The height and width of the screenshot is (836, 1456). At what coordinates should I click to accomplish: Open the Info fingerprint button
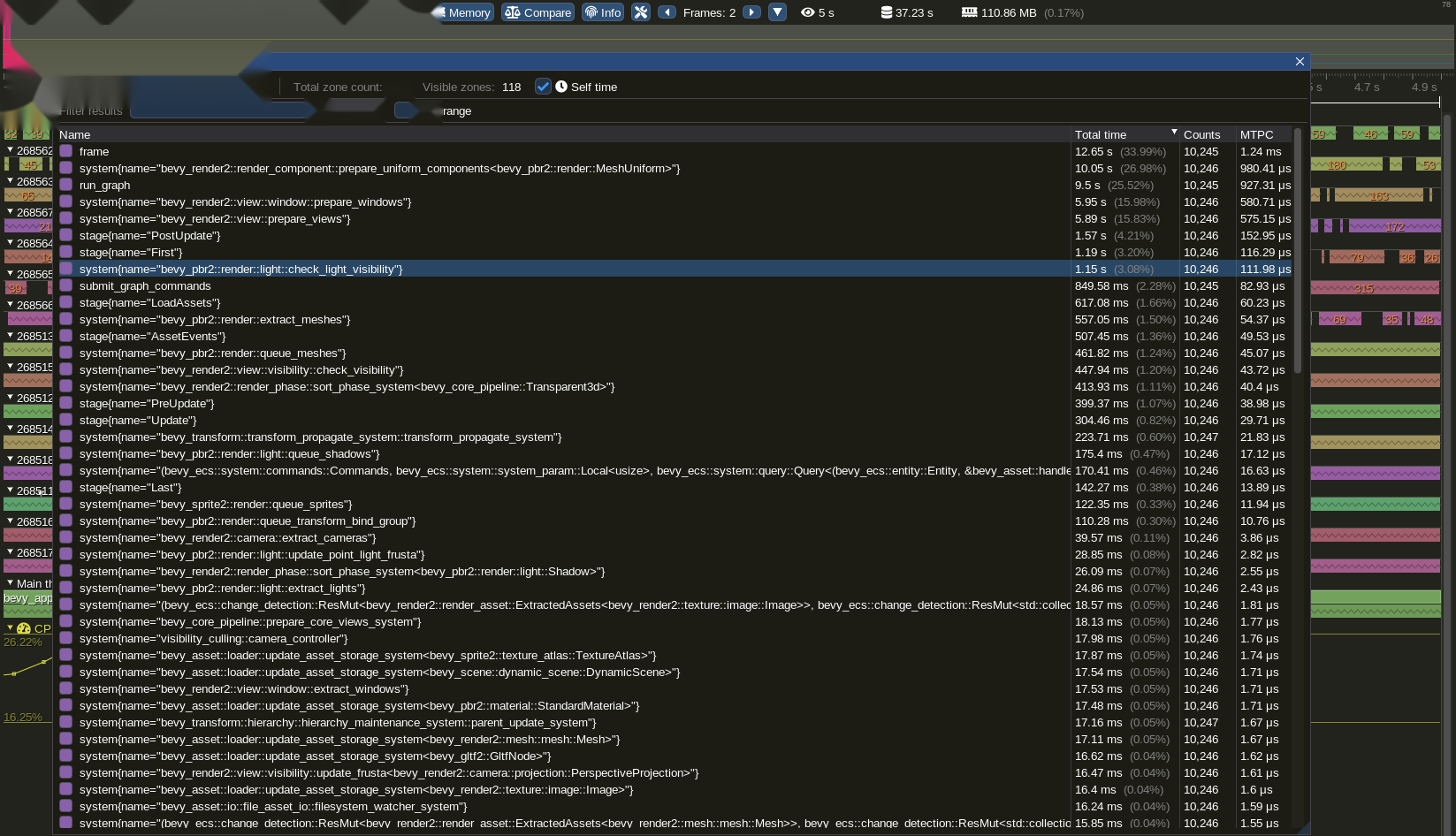click(x=603, y=12)
